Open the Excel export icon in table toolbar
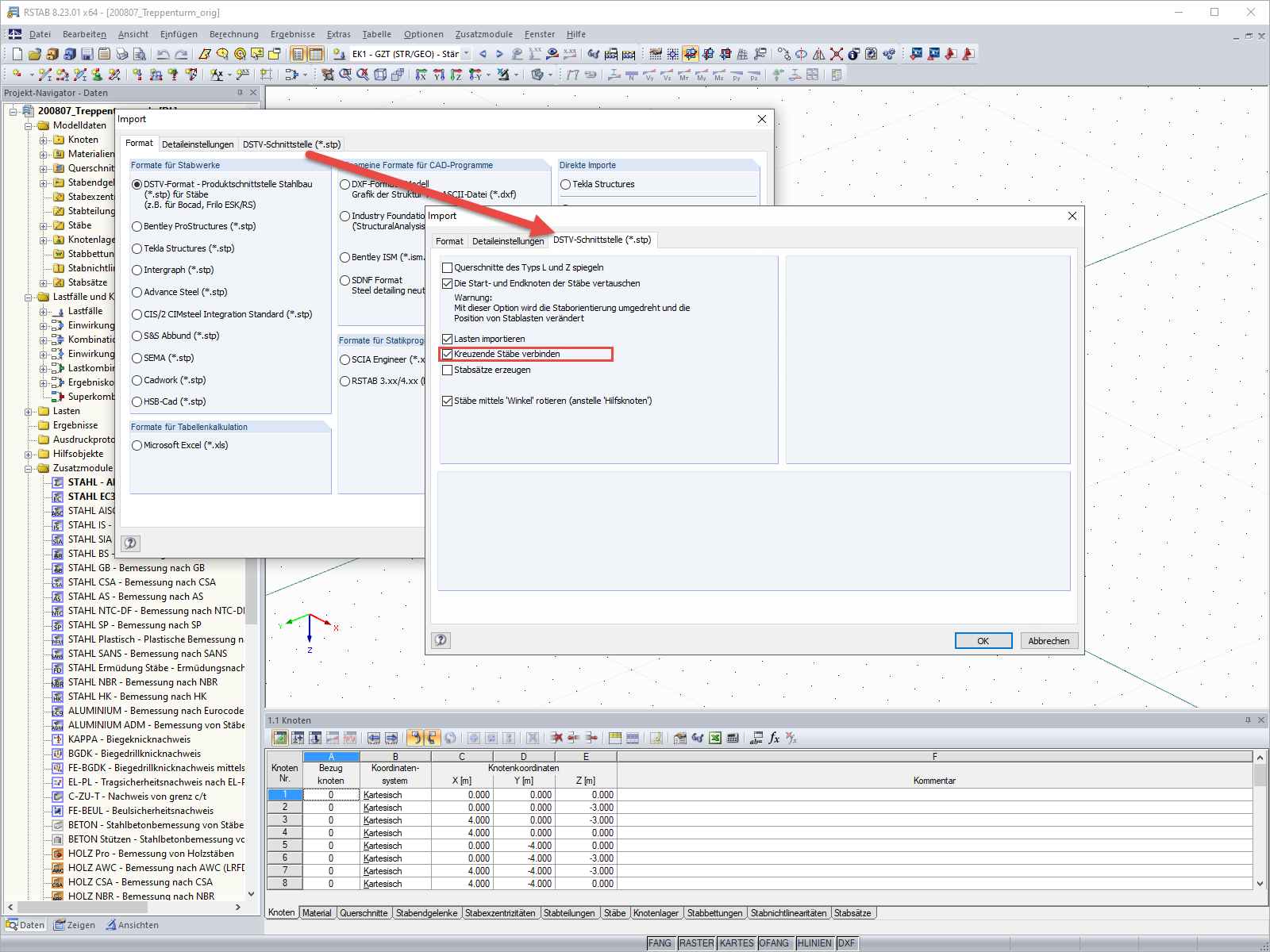 pos(715,738)
